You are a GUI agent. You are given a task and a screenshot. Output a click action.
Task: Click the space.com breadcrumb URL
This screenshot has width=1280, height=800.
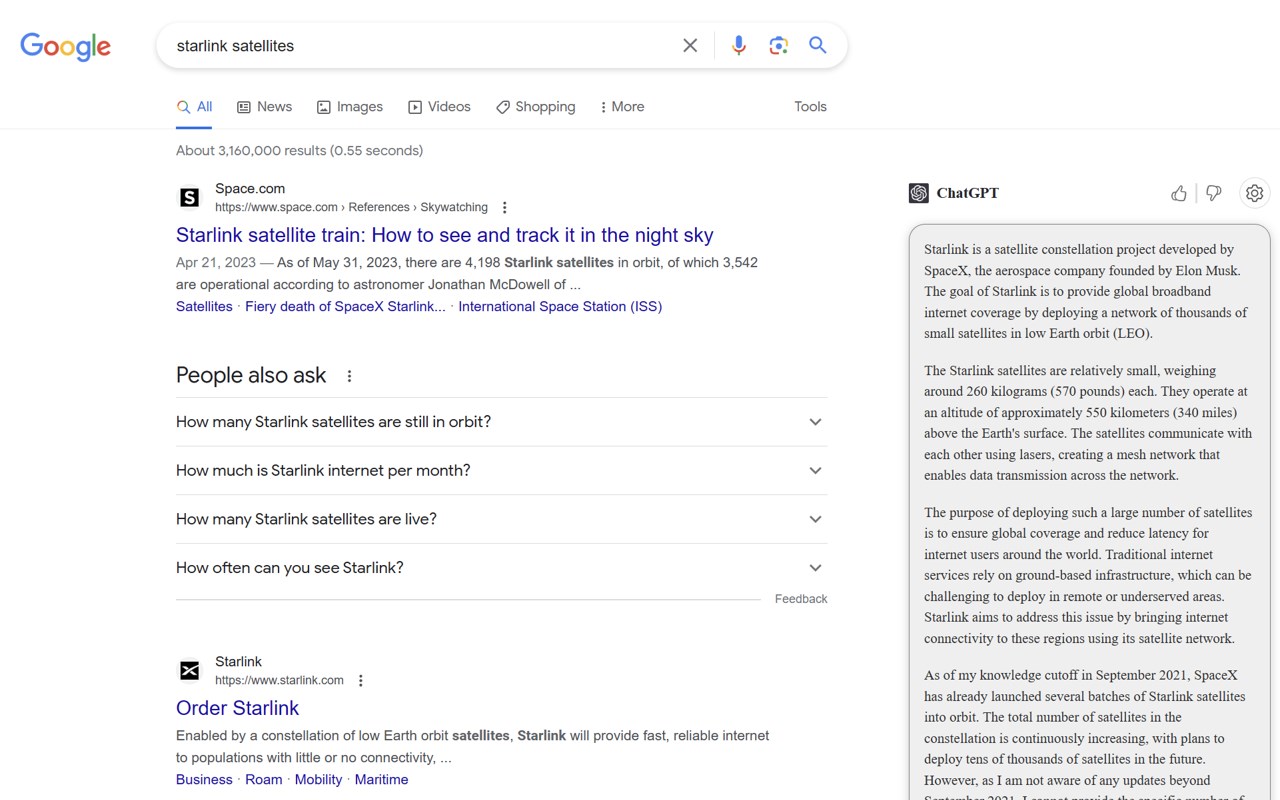click(x=351, y=208)
